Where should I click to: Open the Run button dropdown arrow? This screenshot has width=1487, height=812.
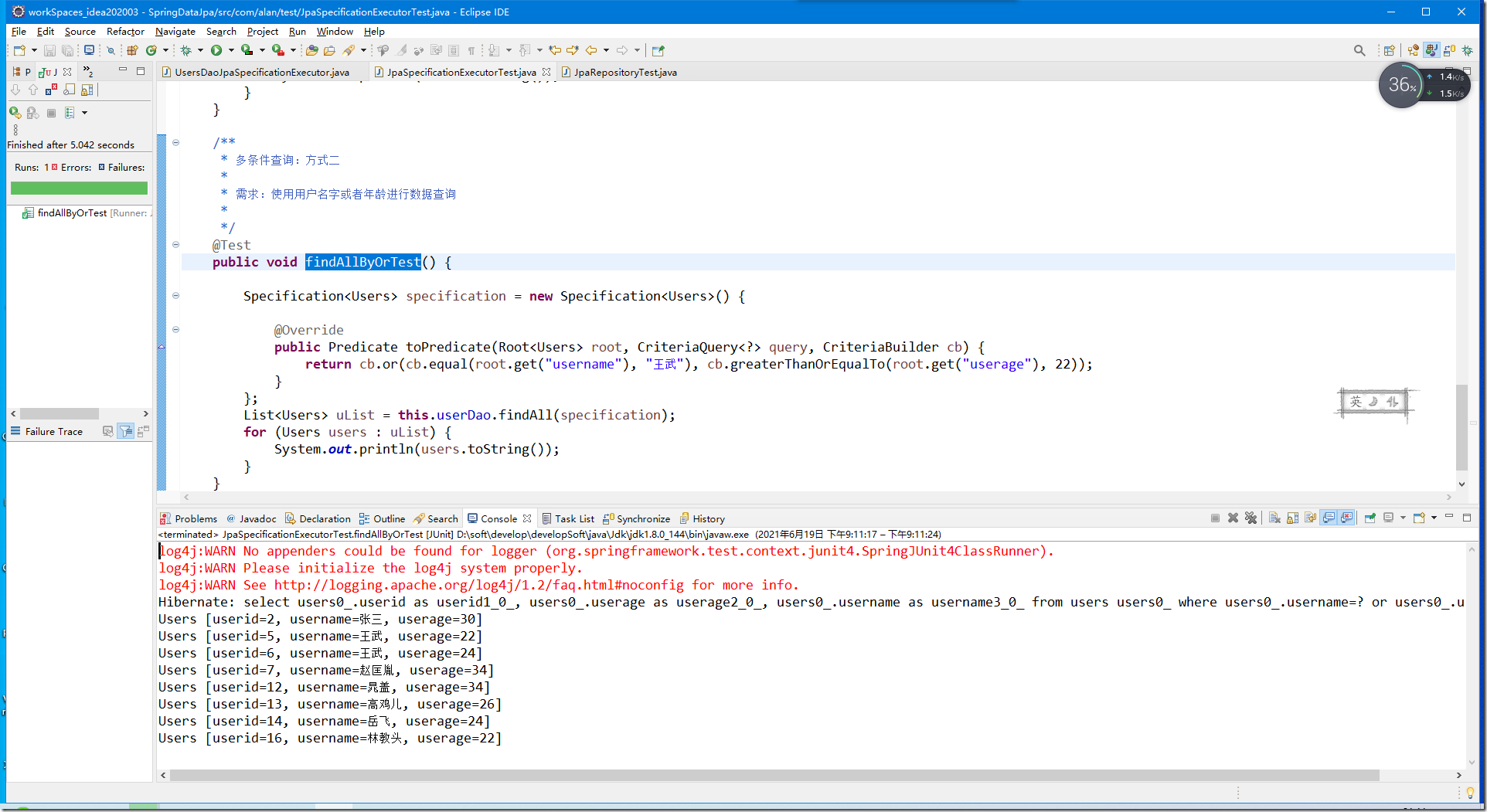point(231,50)
